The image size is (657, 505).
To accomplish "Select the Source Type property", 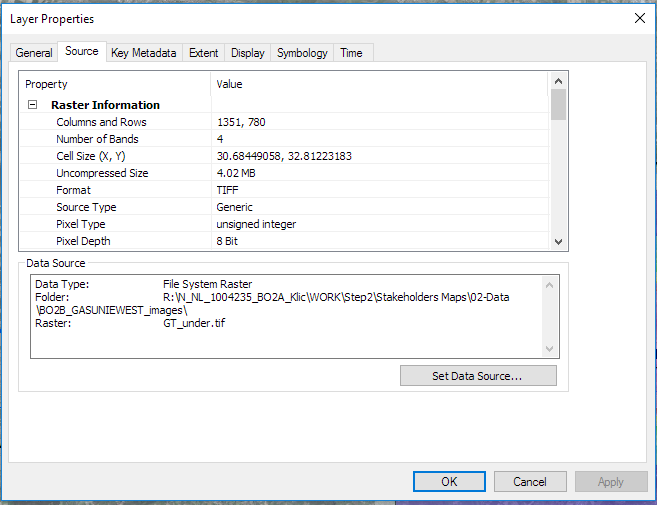I will [x=86, y=207].
